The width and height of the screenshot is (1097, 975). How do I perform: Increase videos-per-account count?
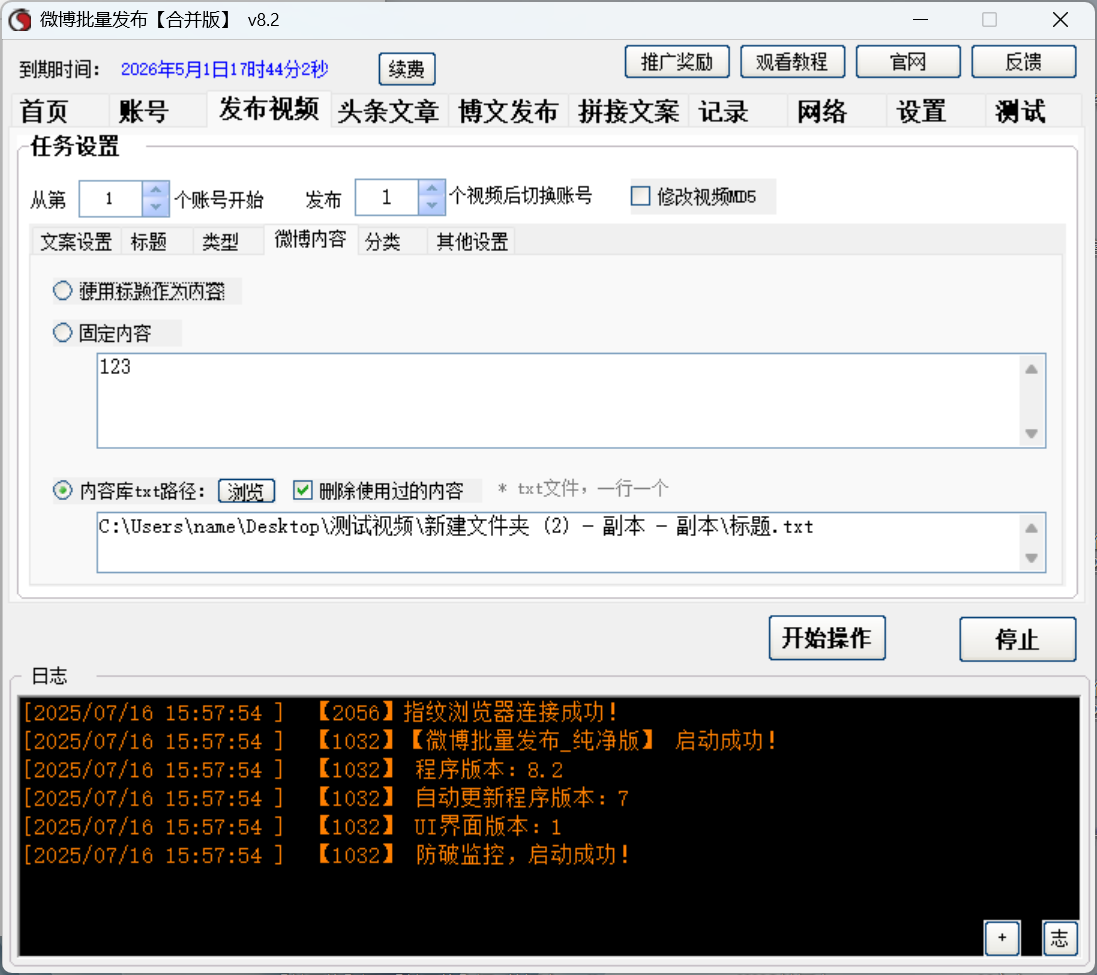[x=432, y=189]
